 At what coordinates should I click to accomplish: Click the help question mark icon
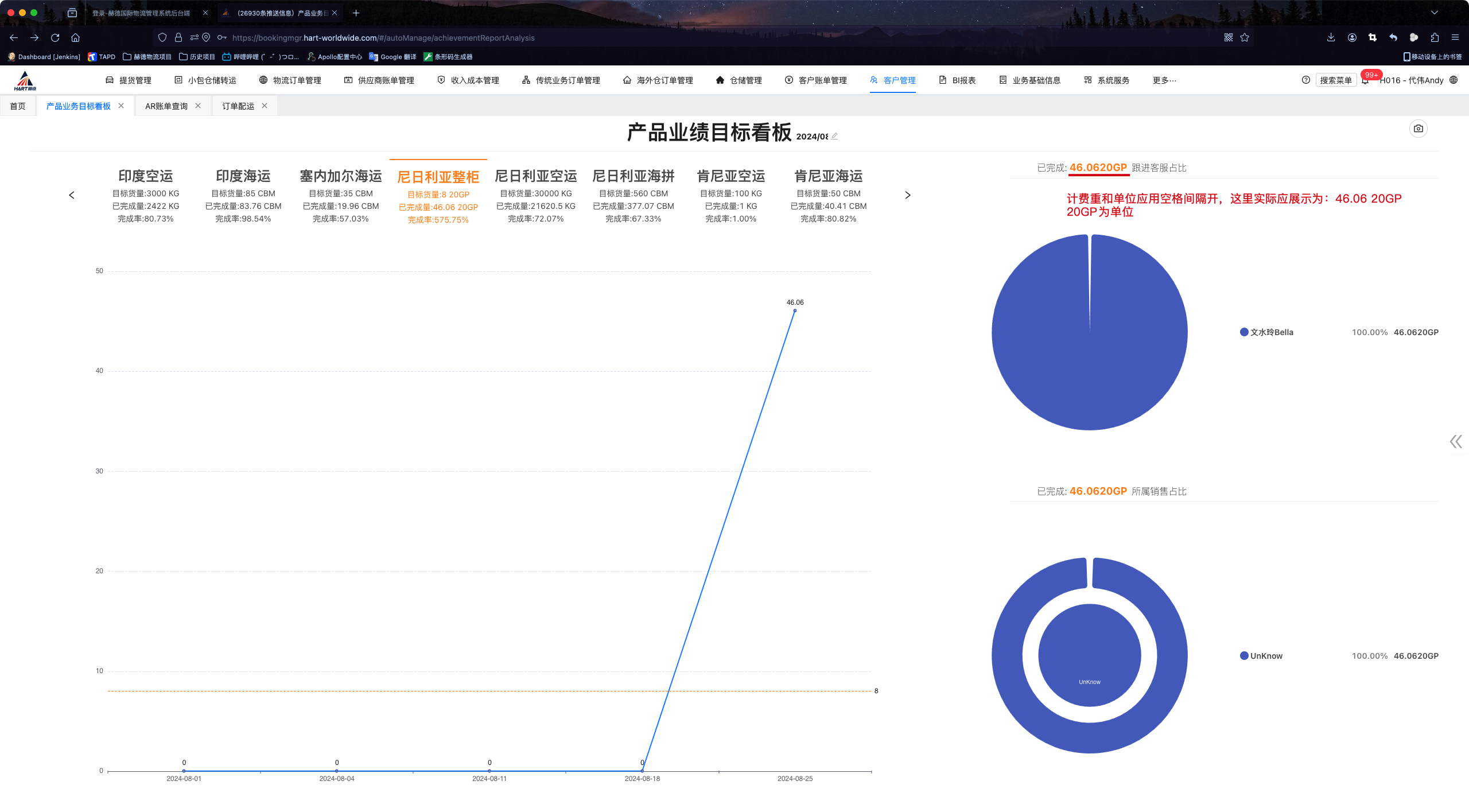(x=1306, y=80)
